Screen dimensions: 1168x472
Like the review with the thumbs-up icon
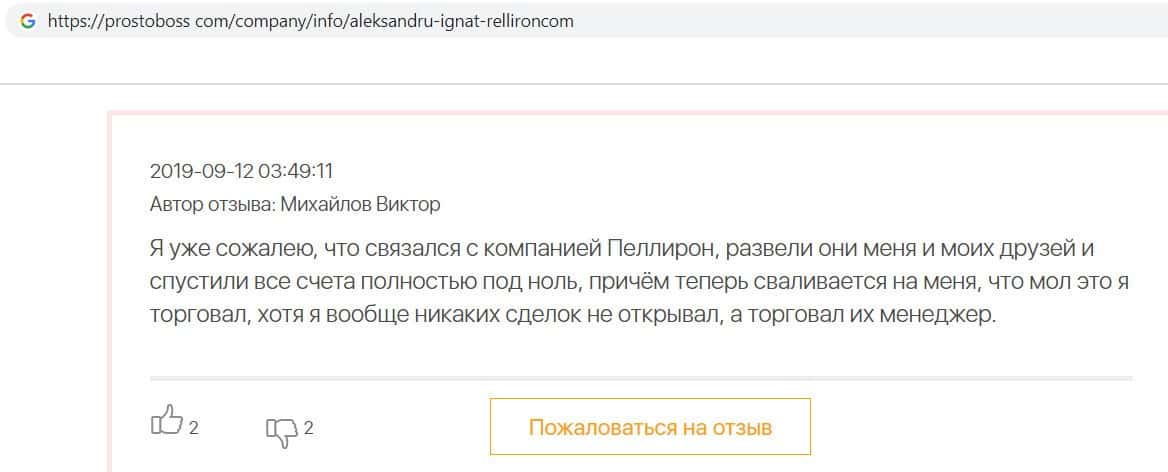click(166, 421)
